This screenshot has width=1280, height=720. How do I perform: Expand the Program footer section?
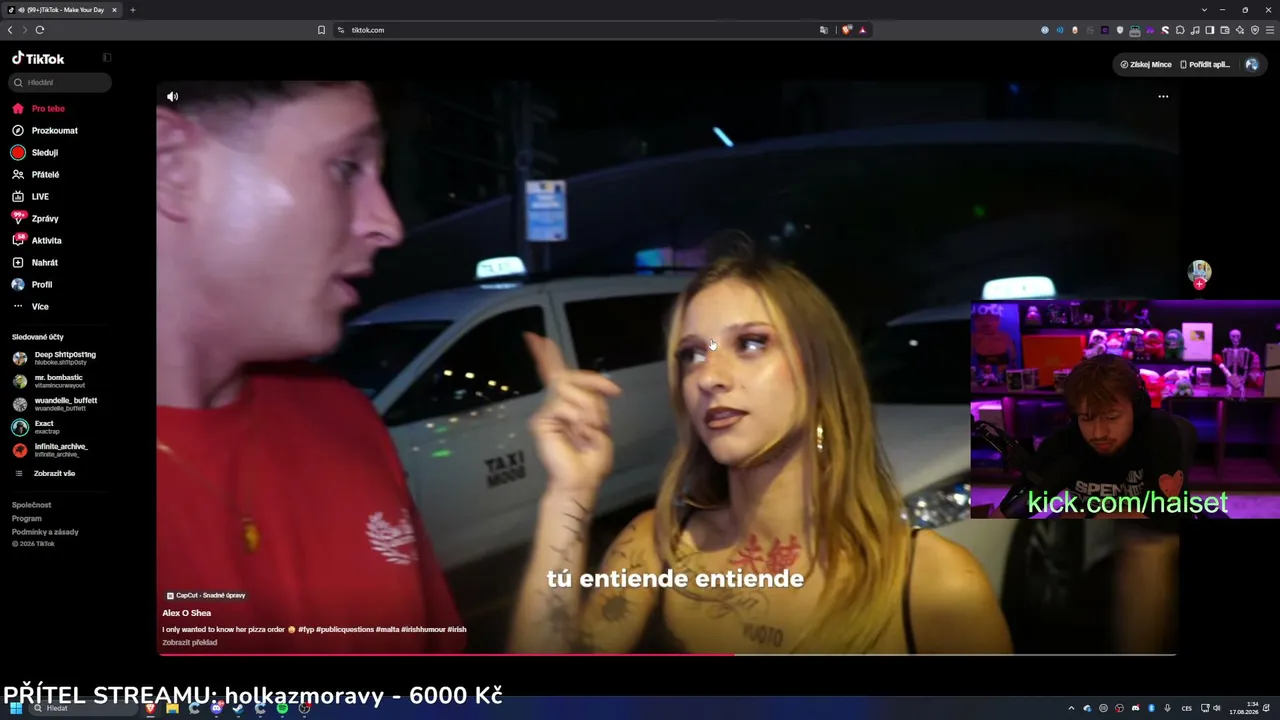pos(27,518)
